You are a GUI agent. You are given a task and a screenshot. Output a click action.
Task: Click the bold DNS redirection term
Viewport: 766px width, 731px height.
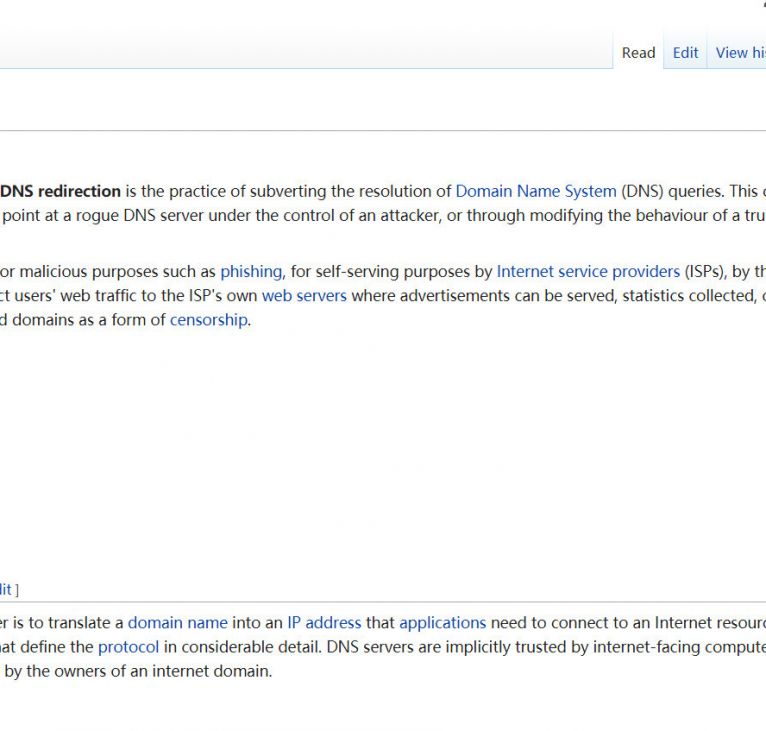point(60,191)
